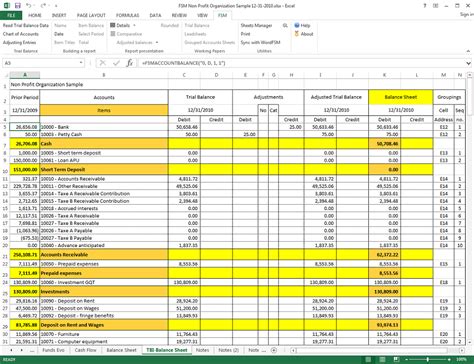The width and height of the screenshot is (474, 364).
Task: Switch to Normal view in status bar
Action: tap(368, 360)
